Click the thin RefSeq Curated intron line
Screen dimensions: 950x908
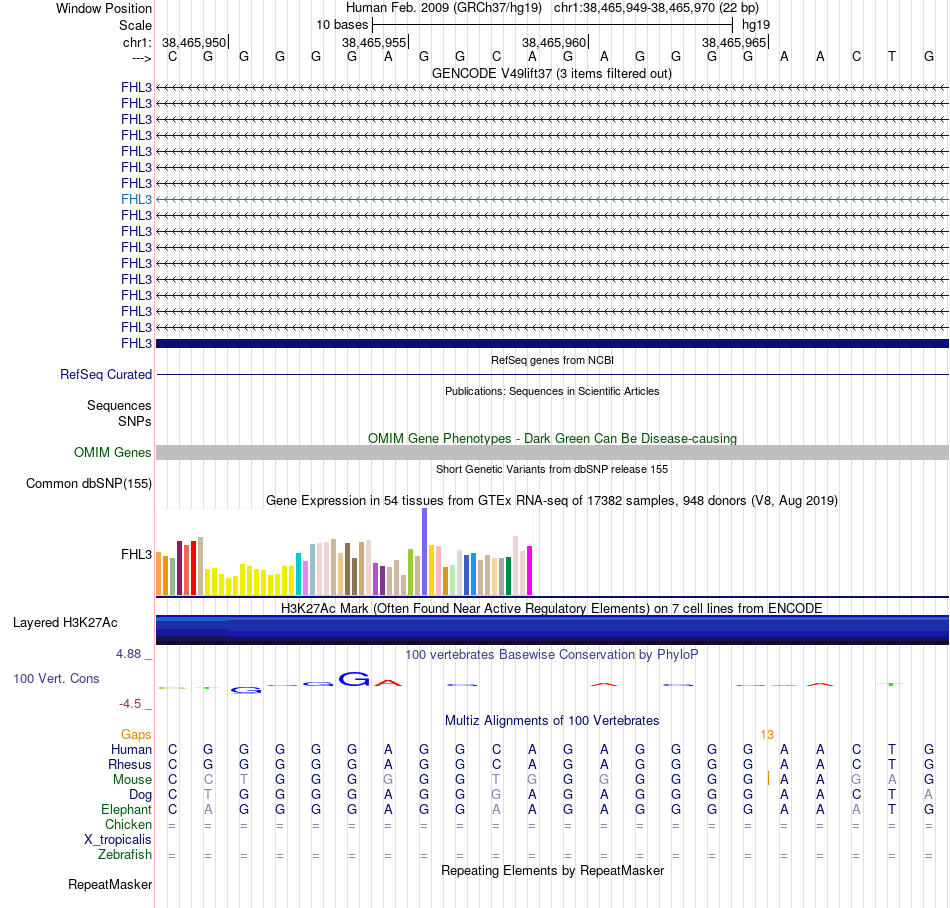552,374
